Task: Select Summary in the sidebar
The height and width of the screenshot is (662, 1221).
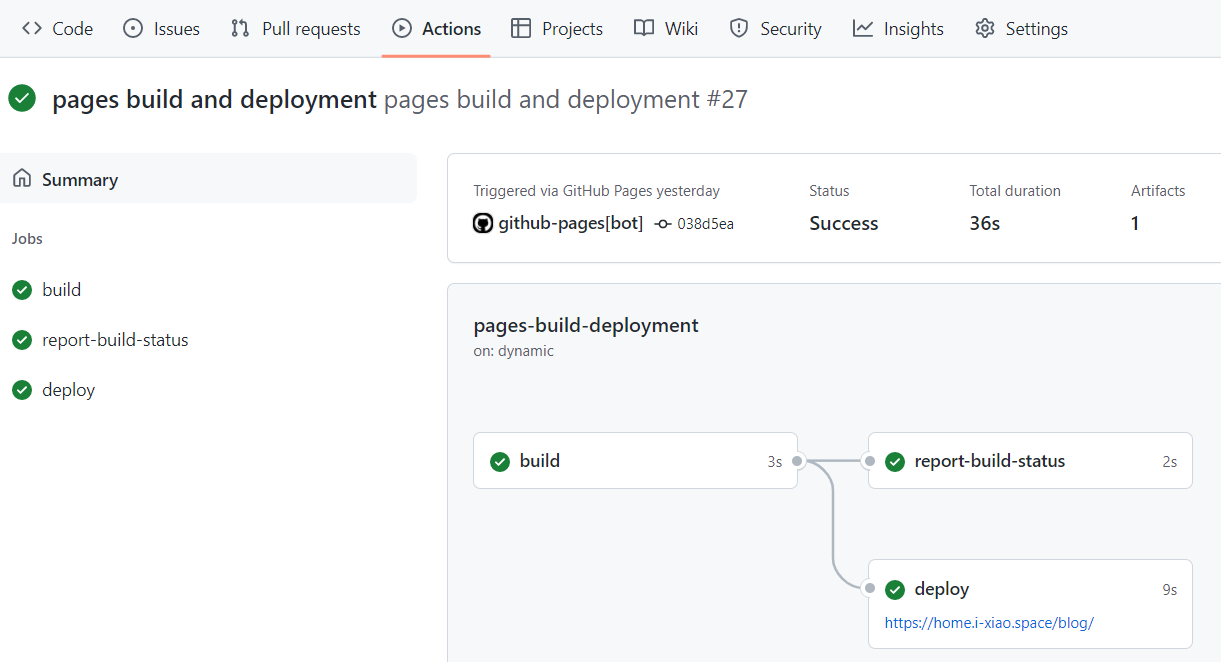Action: 80,180
